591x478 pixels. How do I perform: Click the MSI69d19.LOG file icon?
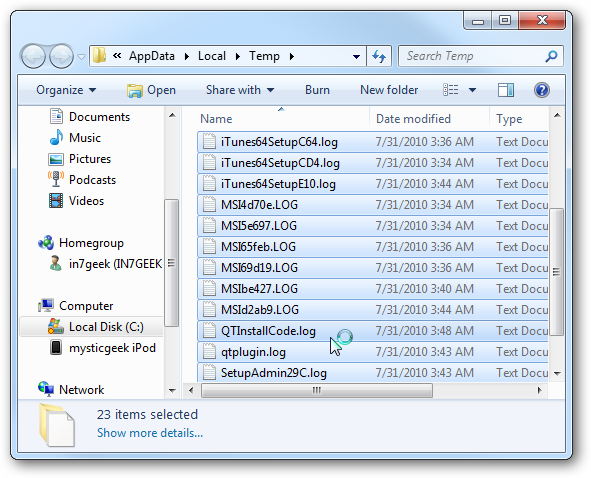(209, 268)
